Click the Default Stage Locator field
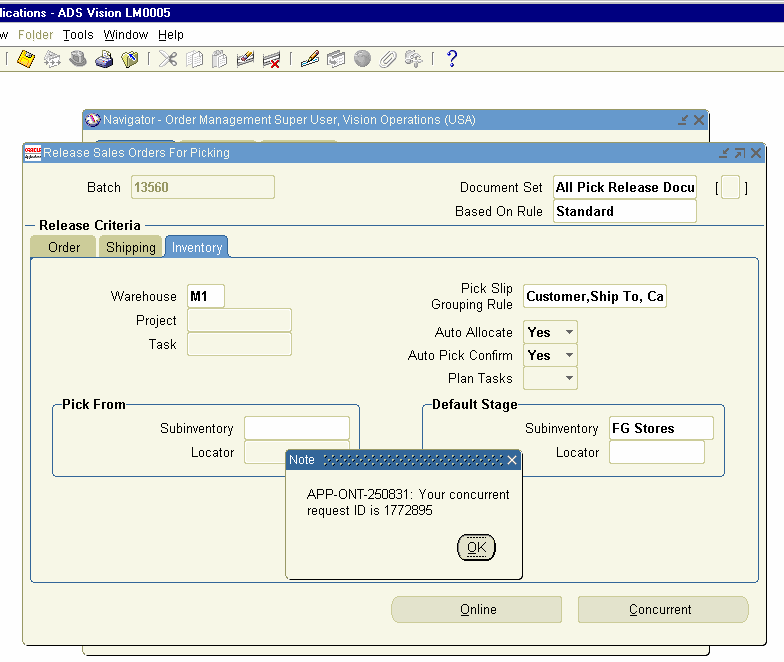The height and width of the screenshot is (662, 784). click(x=657, y=452)
